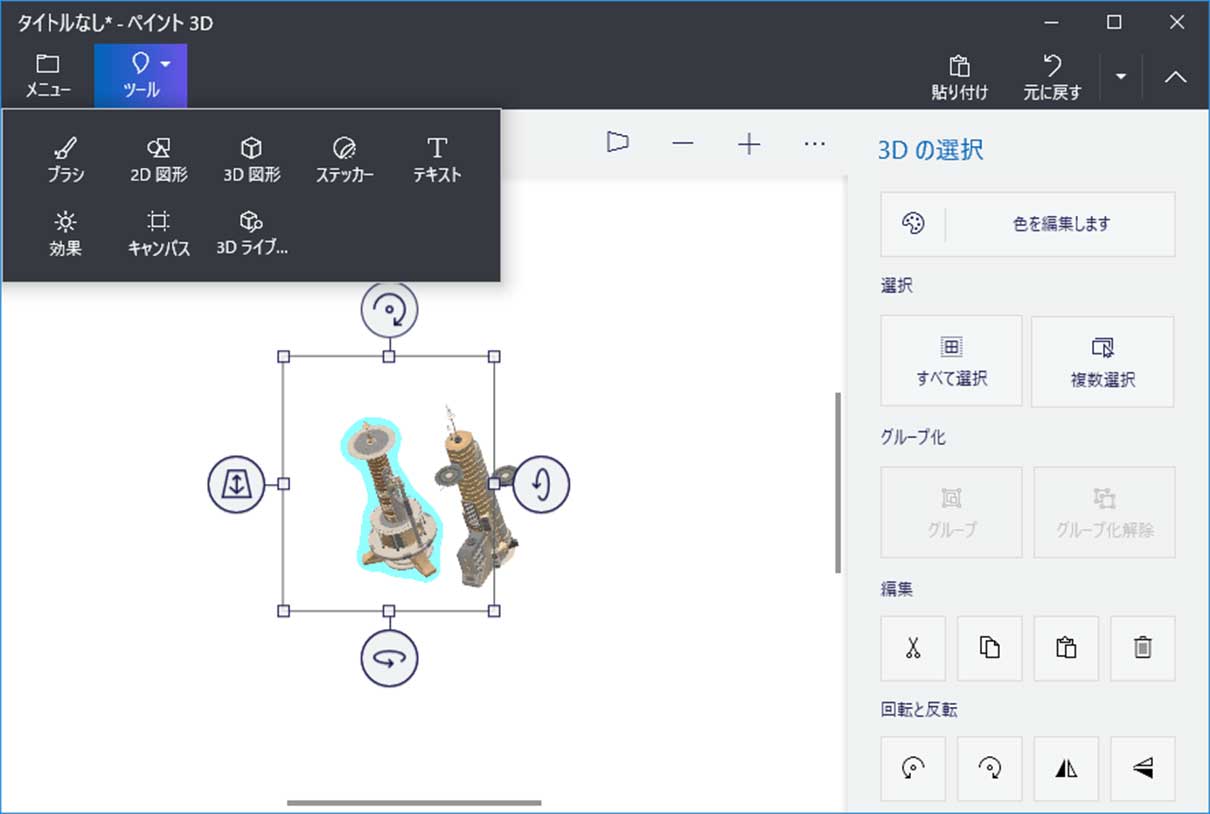
Task: Click the canvas horizontal scrollbar
Action: tap(414, 802)
